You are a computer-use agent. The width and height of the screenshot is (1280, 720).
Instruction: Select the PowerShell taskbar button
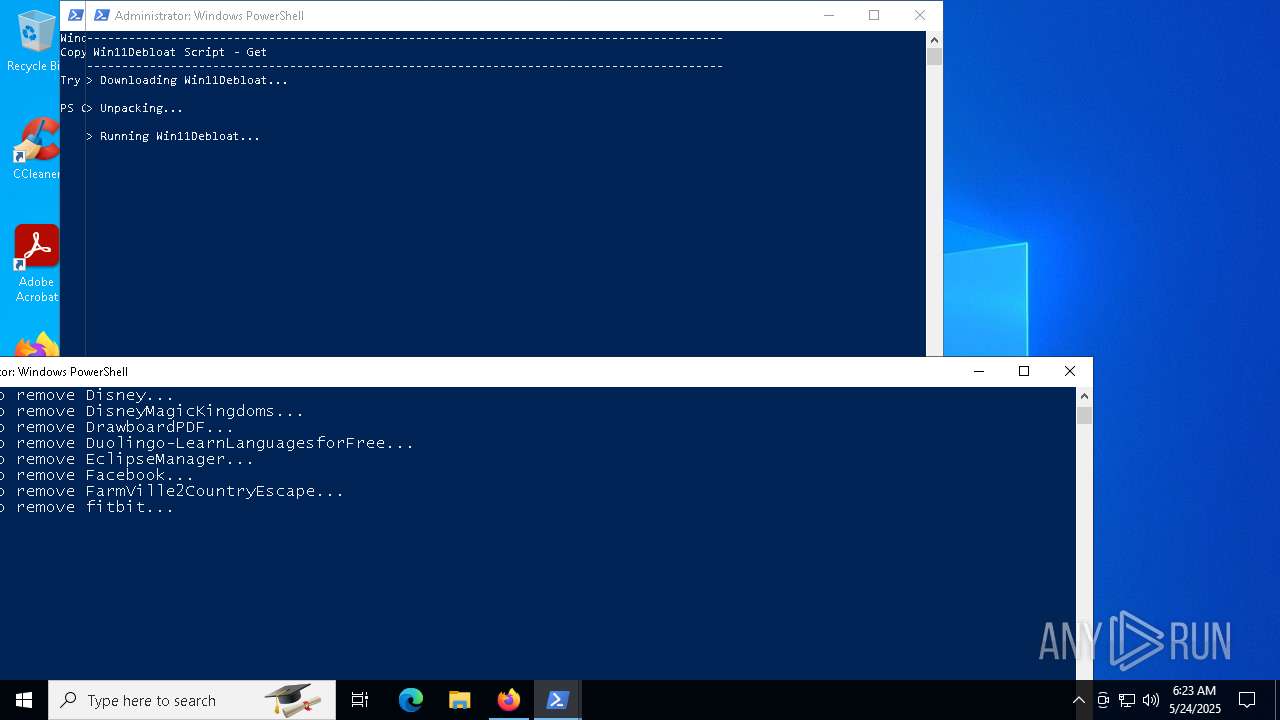558,700
